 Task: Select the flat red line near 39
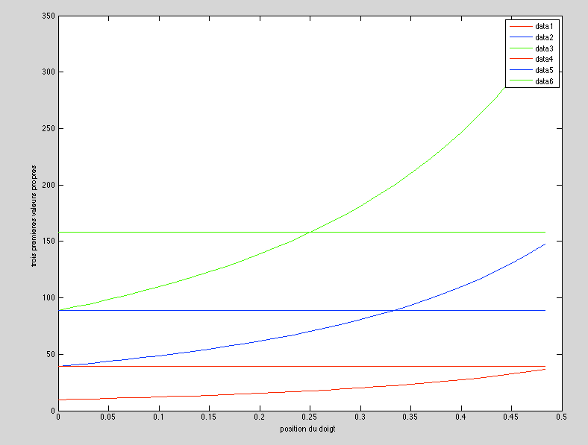coord(302,366)
